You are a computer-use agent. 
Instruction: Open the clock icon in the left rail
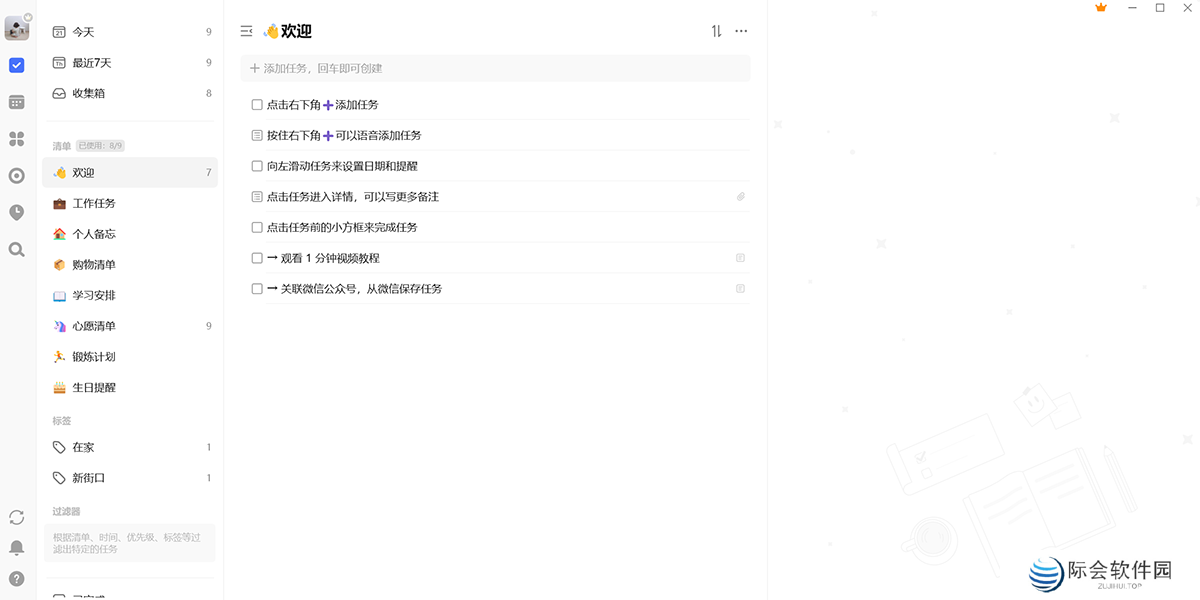click(x=16, y=212)
